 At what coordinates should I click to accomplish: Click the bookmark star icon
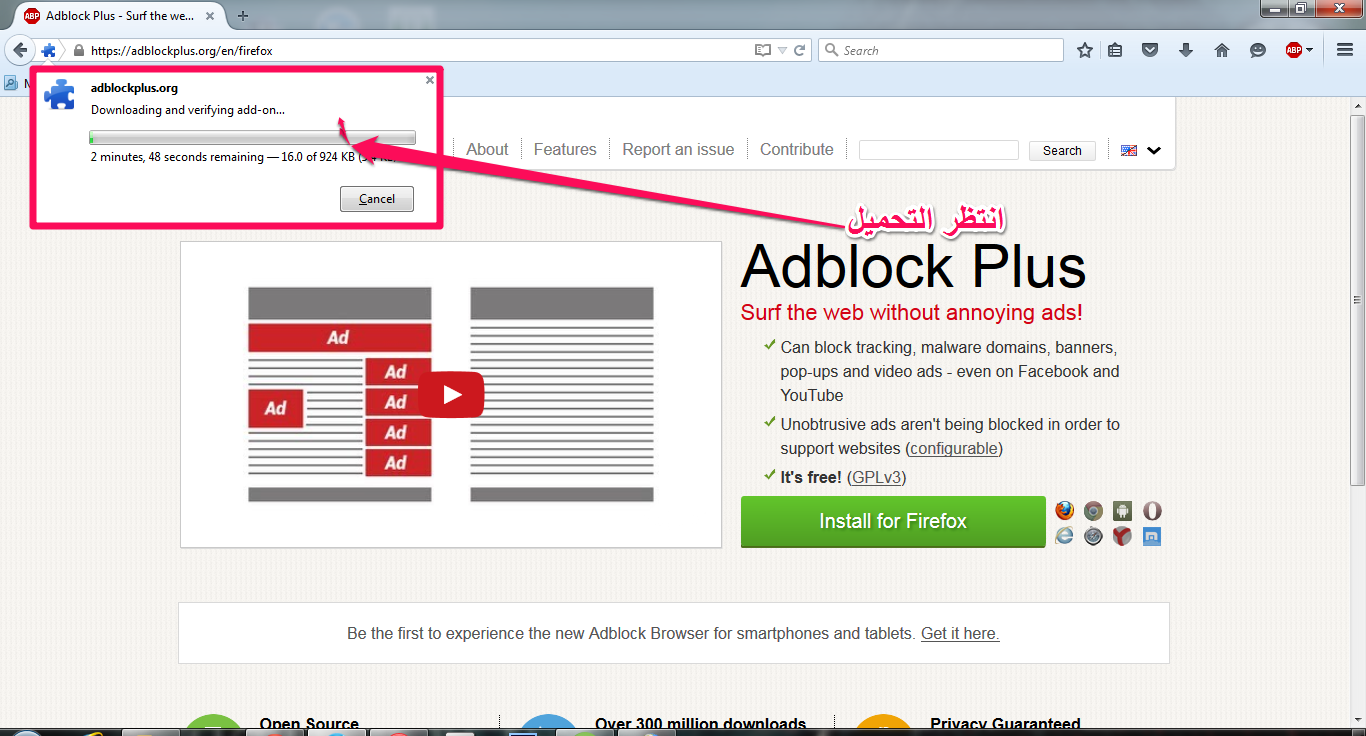tap(1085, 50)
